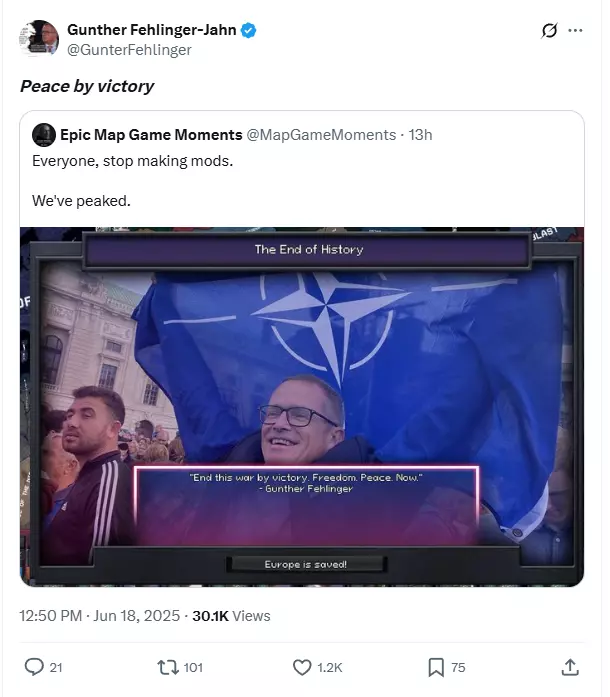Click the blue verified badge icon
Viewport: 610px width, 697px height.
[x=248, y=30]
